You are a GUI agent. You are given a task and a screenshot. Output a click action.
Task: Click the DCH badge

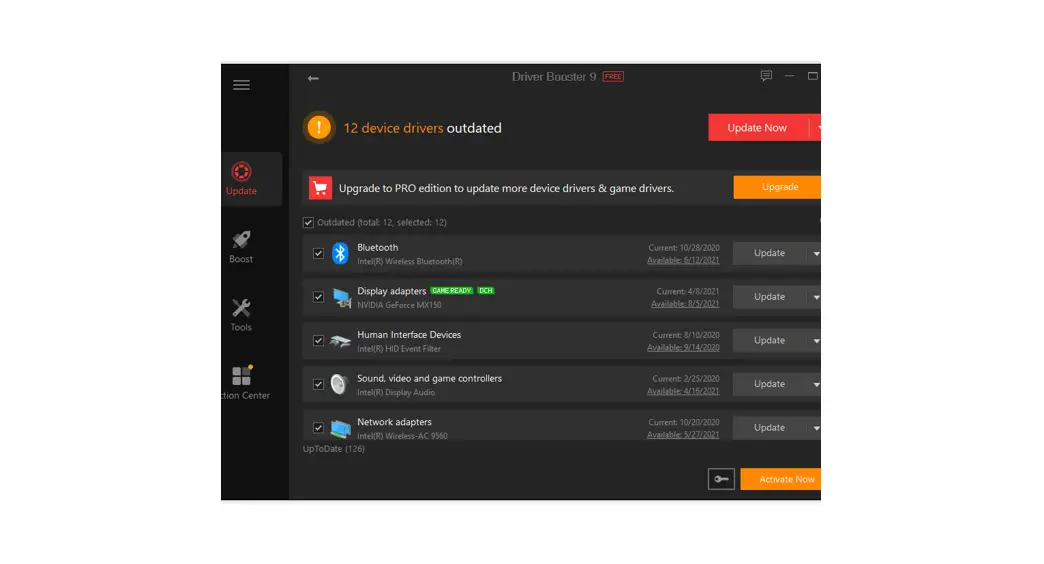[486, 290]
